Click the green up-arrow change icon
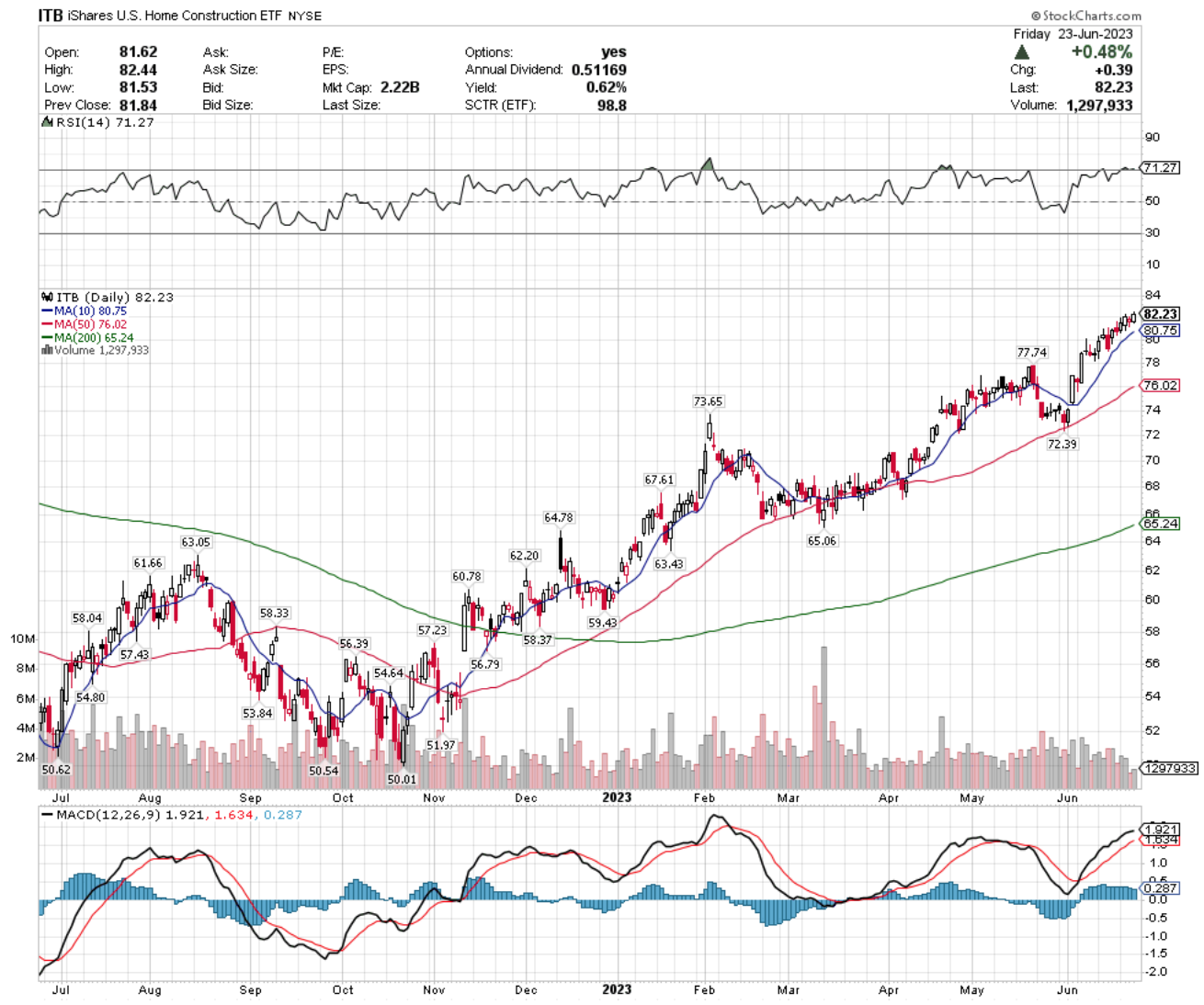This screenshot has width=1204, height=1005. pos(1022,52)
